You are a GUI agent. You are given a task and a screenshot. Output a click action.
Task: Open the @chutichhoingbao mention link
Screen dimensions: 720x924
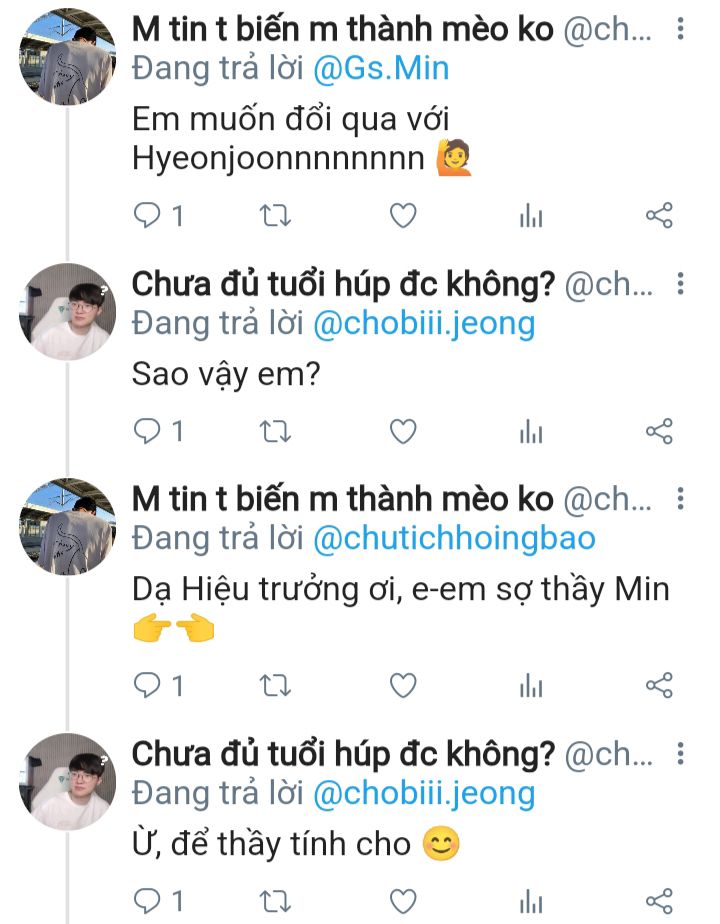pos(454,539)
